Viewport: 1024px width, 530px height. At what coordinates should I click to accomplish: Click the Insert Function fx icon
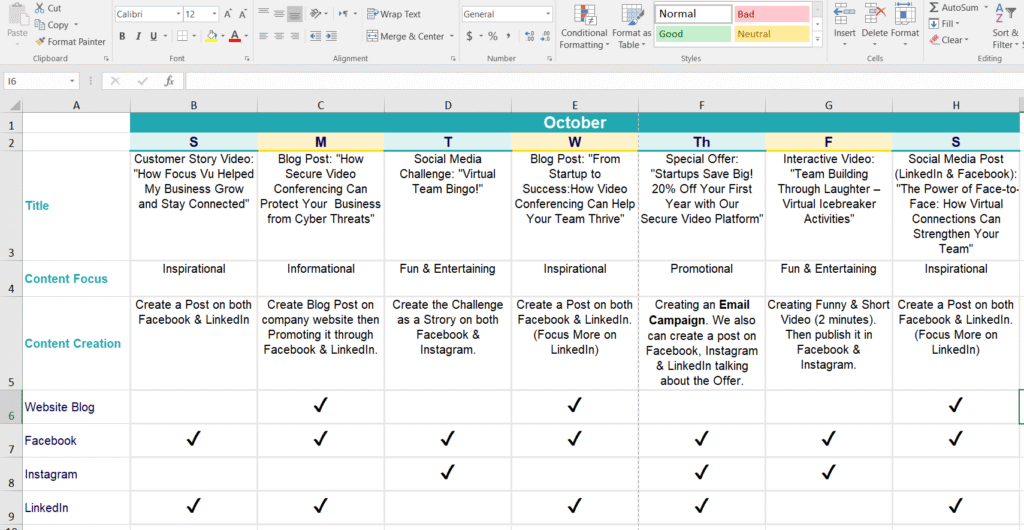tap(169, 81)
